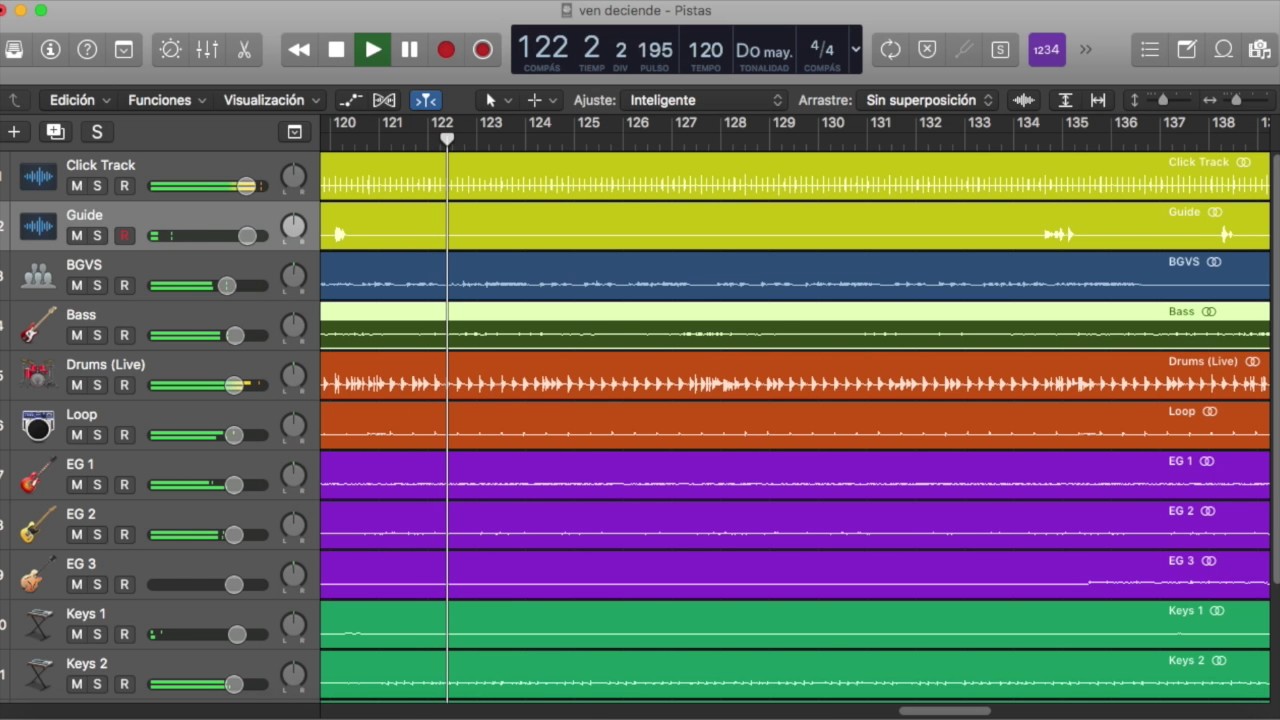
Task: Open the Arrastre dropdown set to Sin superposición
Action: pyautogui.click(x=928, y=100)
